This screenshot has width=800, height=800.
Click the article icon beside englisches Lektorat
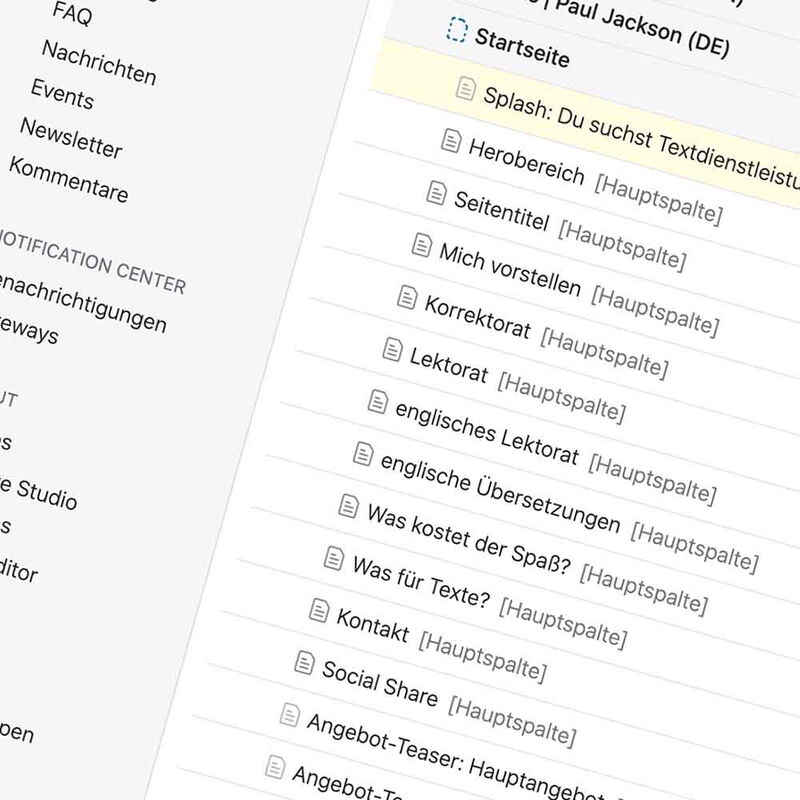click(x=378, y=402)
